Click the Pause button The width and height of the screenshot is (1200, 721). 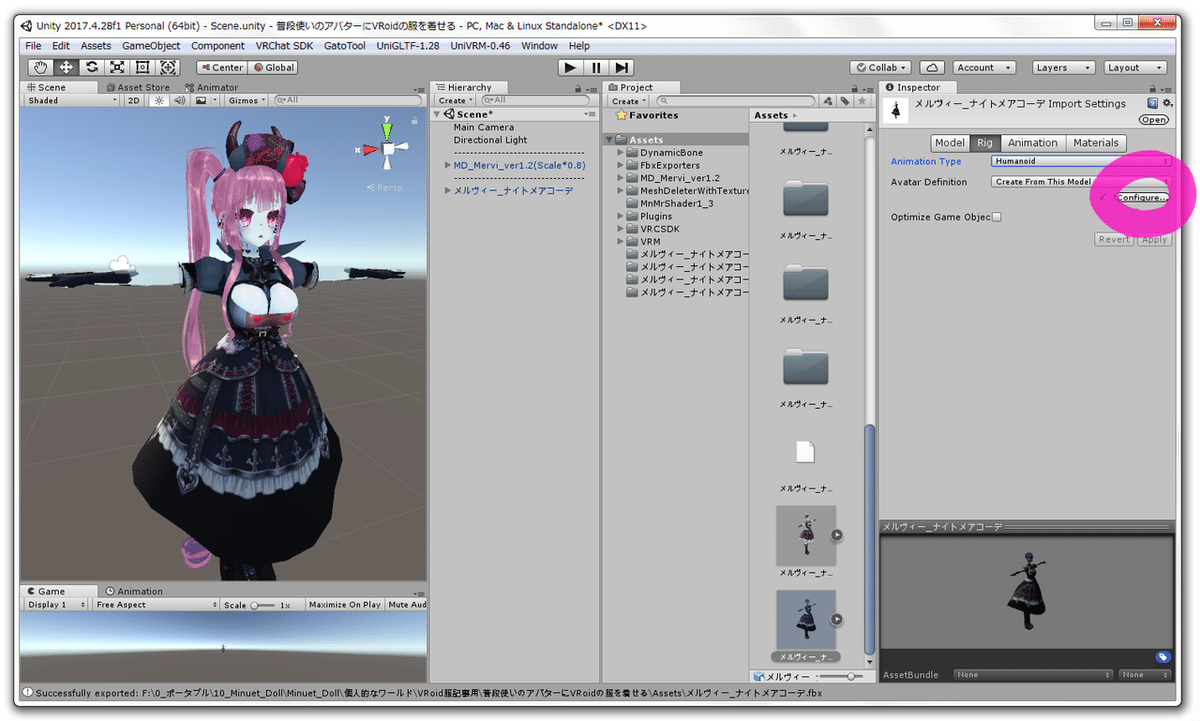pos(596,67)
